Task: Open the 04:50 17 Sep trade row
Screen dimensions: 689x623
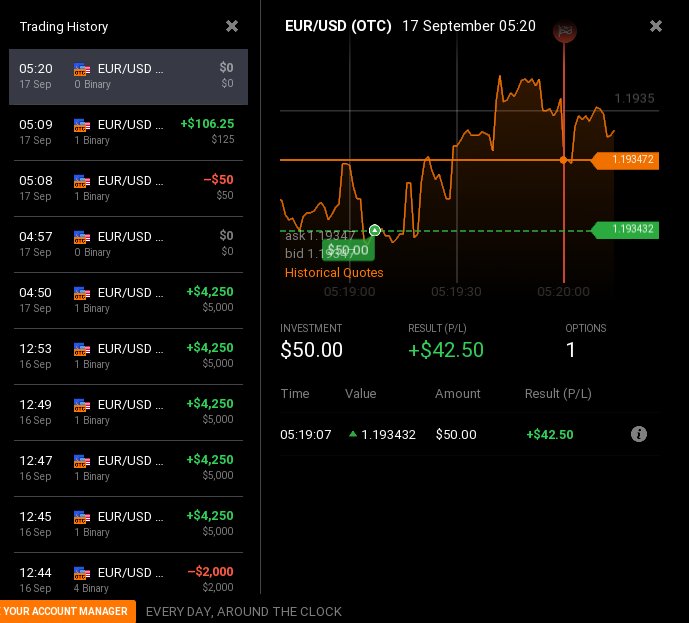Action: click(x=128, y=301)
